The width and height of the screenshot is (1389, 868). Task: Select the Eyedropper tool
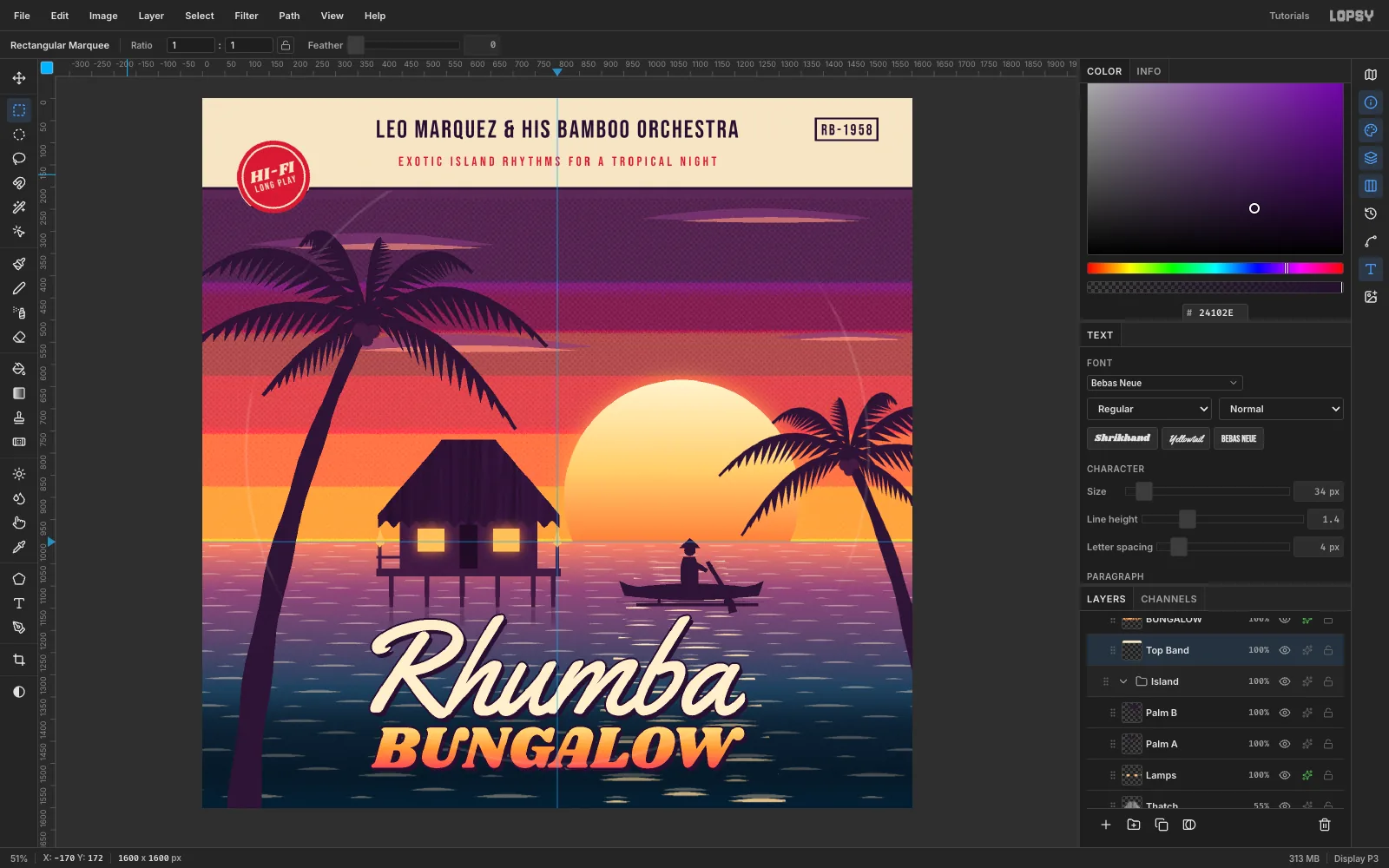pos(19,547)
